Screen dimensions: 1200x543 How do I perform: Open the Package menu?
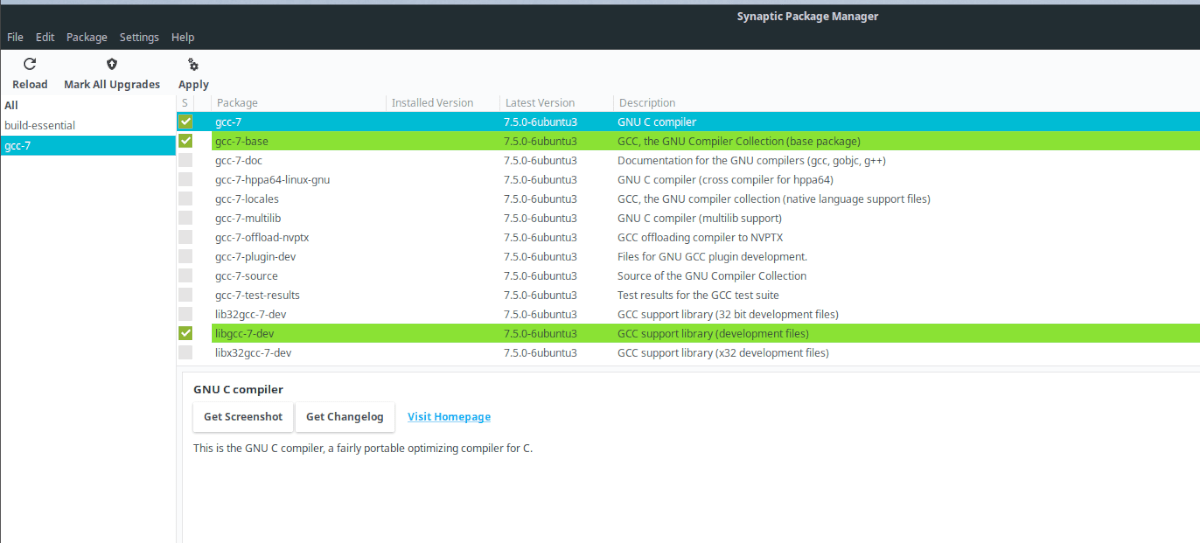point(86,37)
